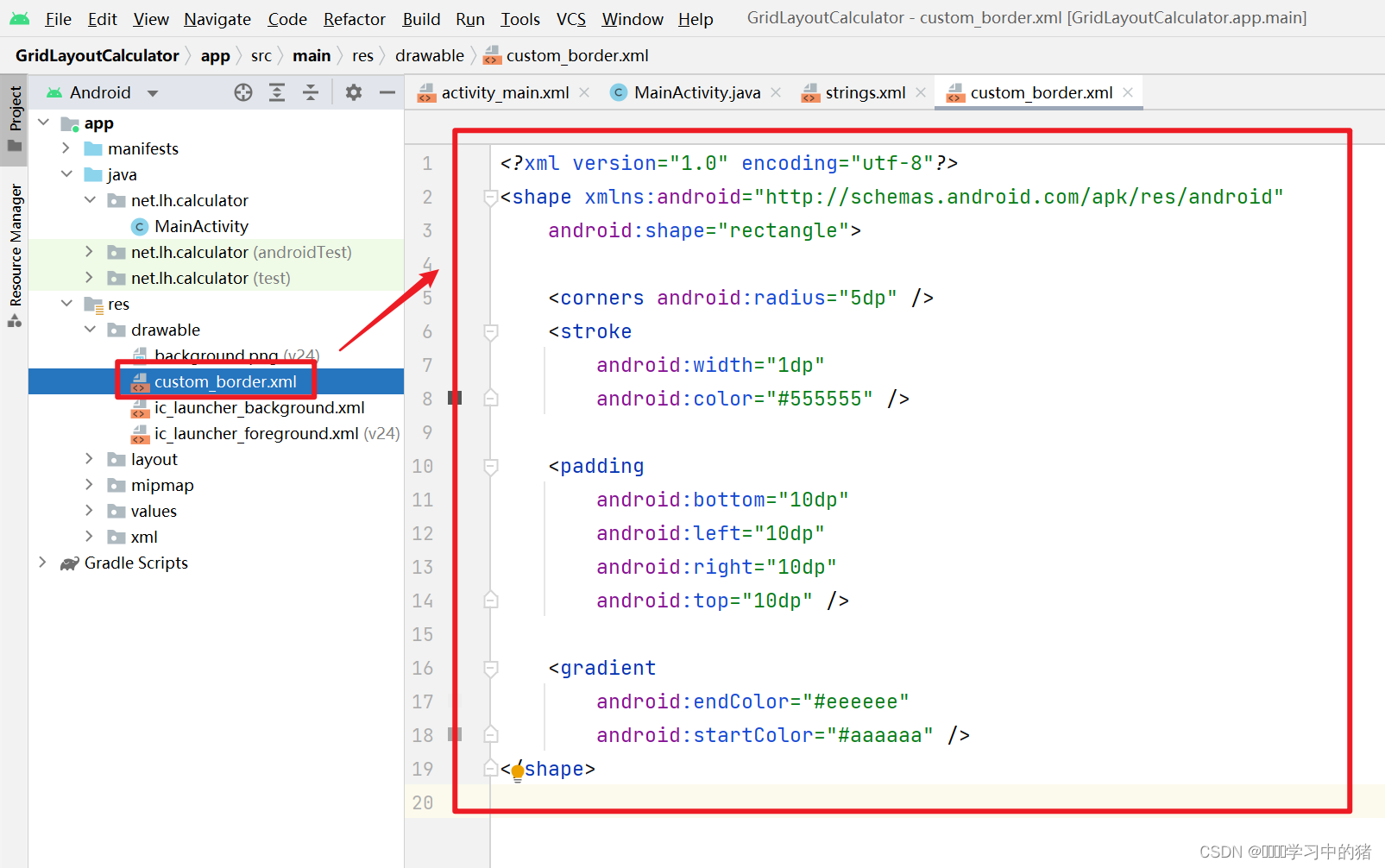Select custom_border.xml in project tree

pos(216,381)
